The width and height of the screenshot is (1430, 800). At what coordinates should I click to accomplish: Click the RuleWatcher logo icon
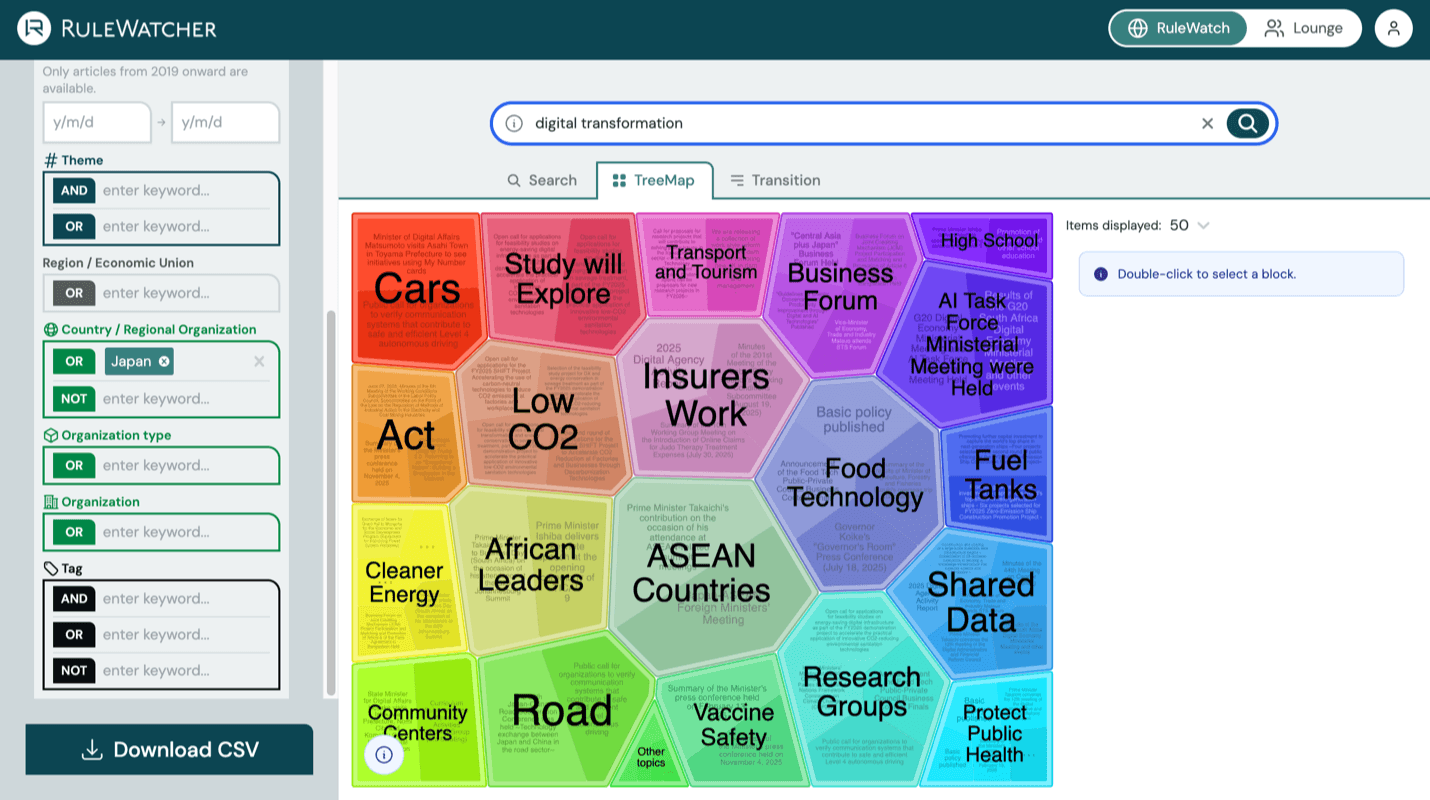[x=34, y=28]
